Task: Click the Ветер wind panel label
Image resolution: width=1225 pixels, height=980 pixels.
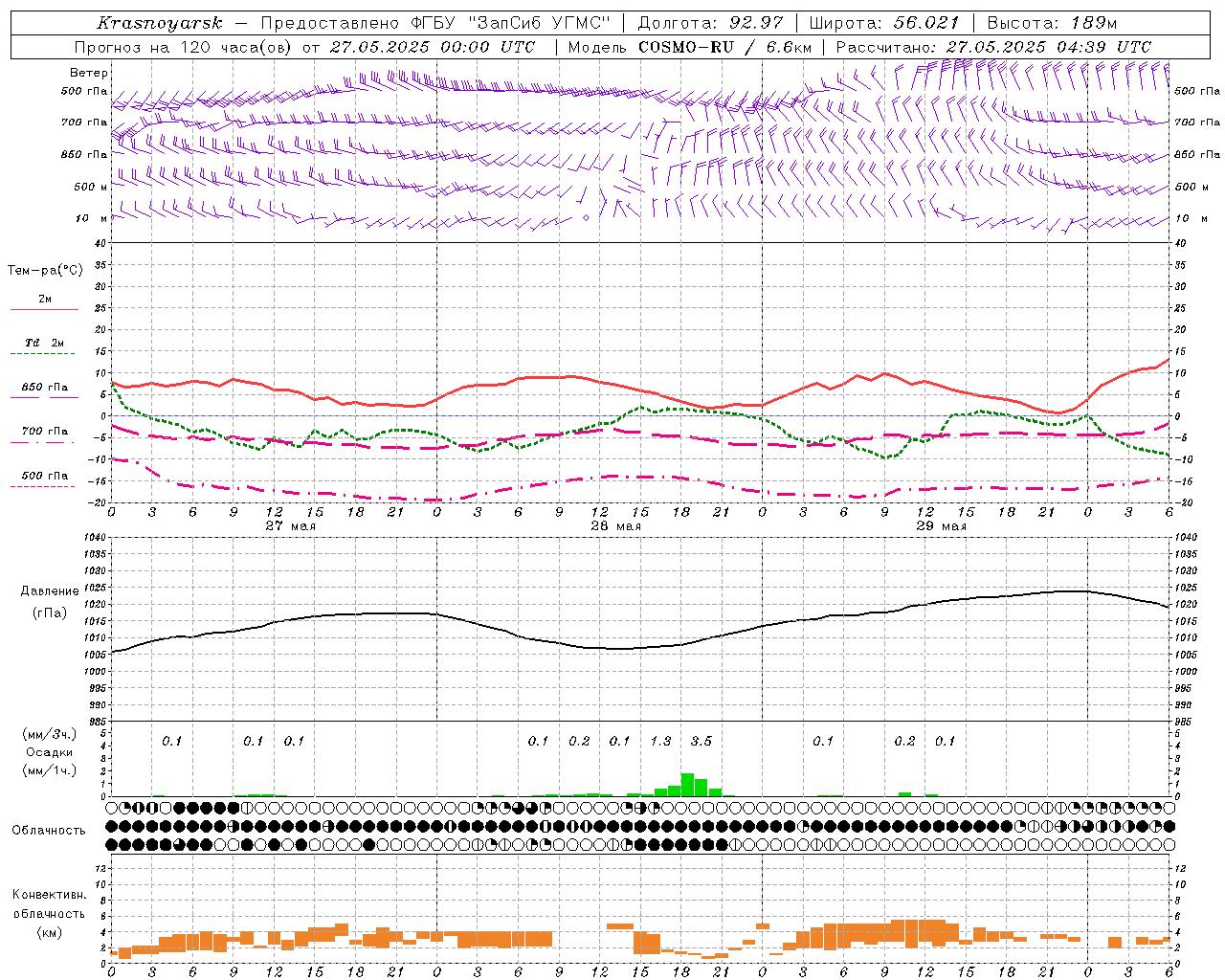Action: (89, 73)
